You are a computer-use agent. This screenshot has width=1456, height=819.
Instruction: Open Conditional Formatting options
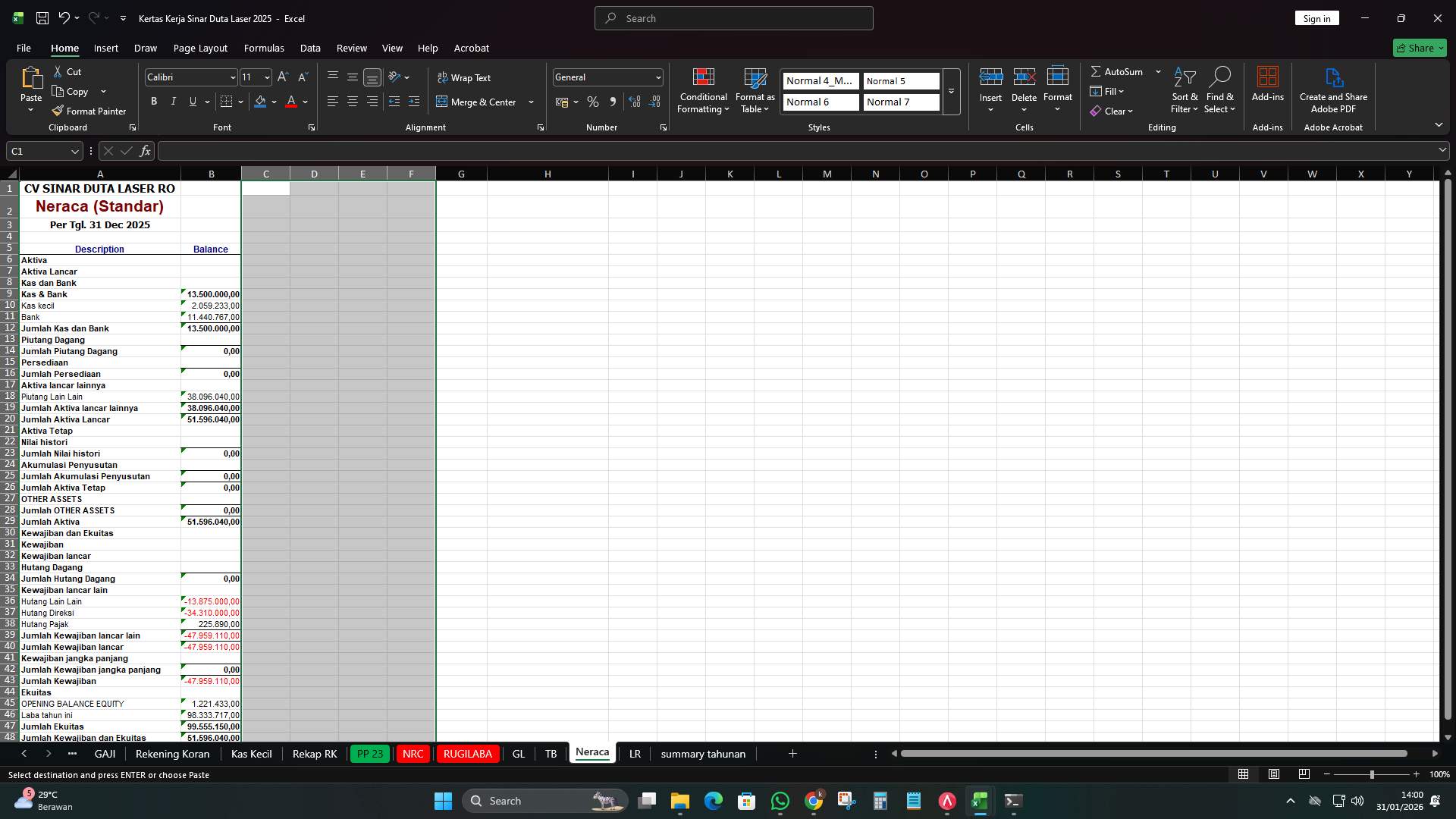pos(703,91)
